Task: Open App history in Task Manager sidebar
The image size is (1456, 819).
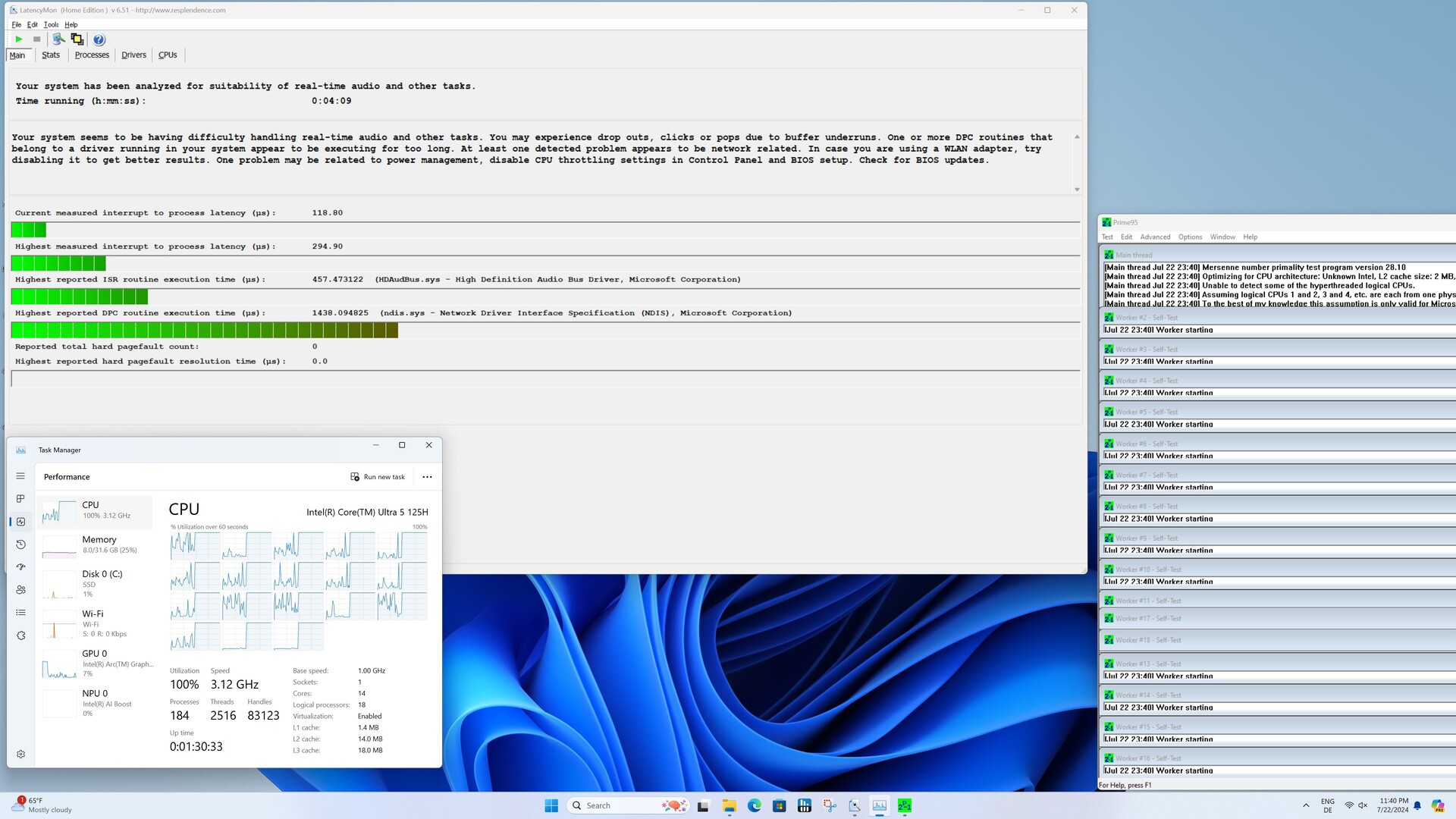Action: [x=20, y=544]
